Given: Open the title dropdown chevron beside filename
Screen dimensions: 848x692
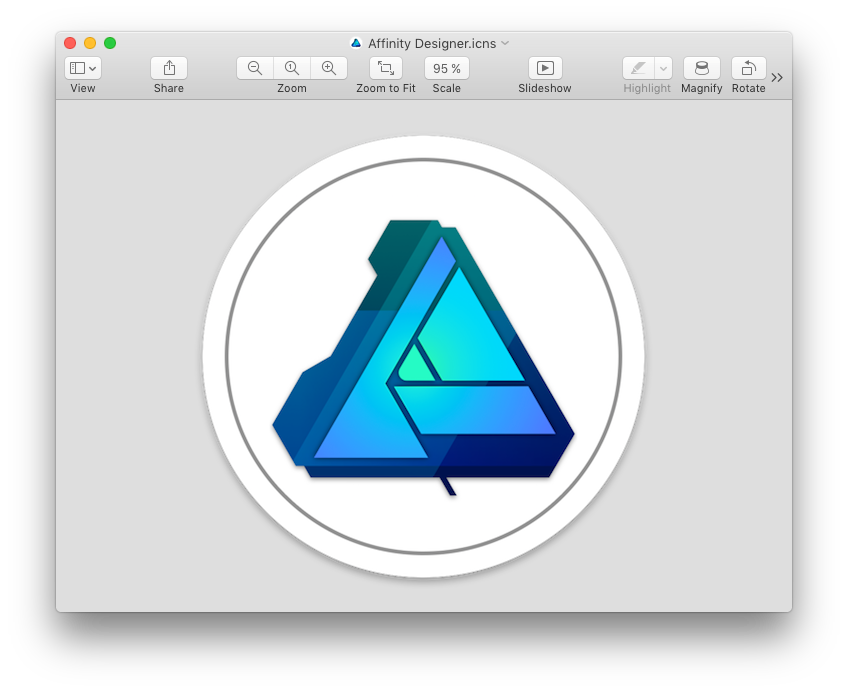Looking at the screenshot, I should point(505,43).
